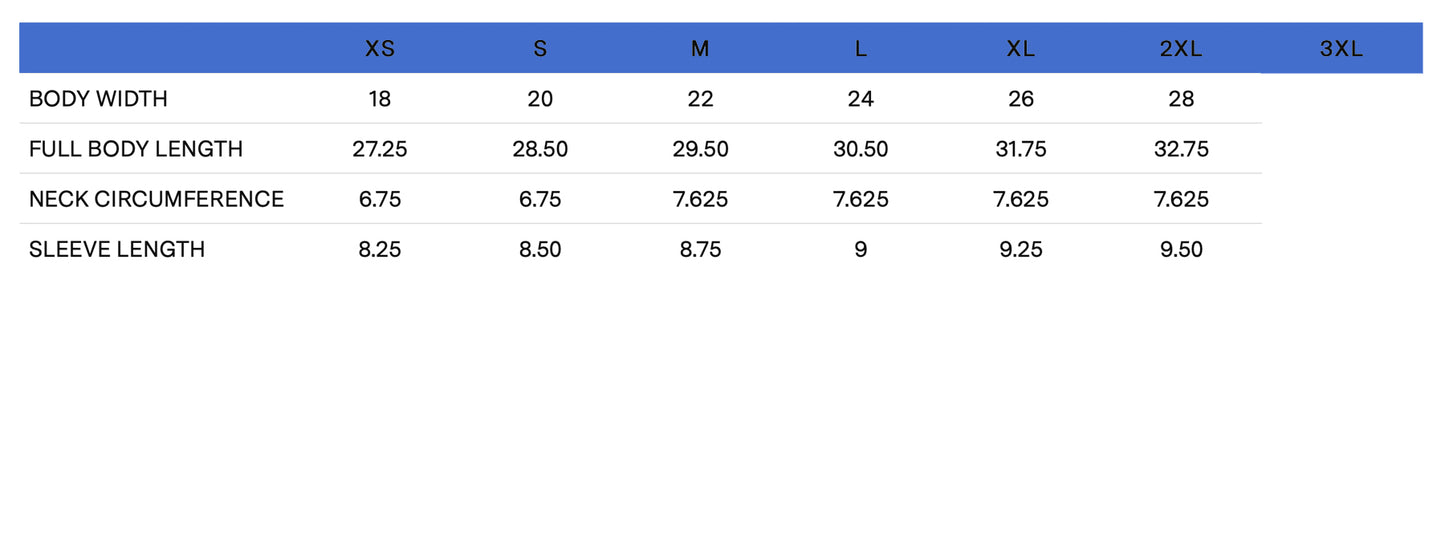The image size is (1445, 535).
Task: Select body width value 28 for 2XL
Action: coord(1181,99)
